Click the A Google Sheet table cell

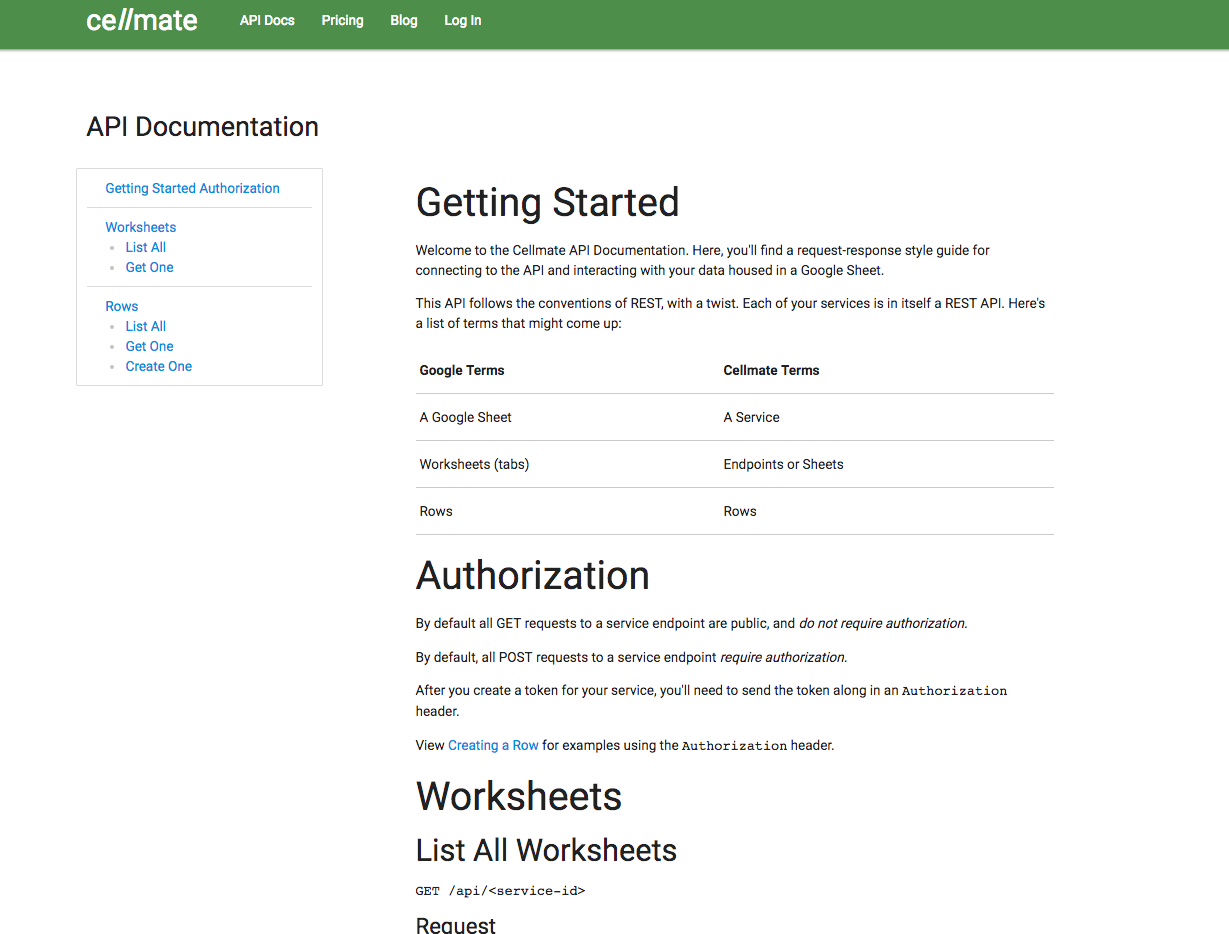pos(466,417)
